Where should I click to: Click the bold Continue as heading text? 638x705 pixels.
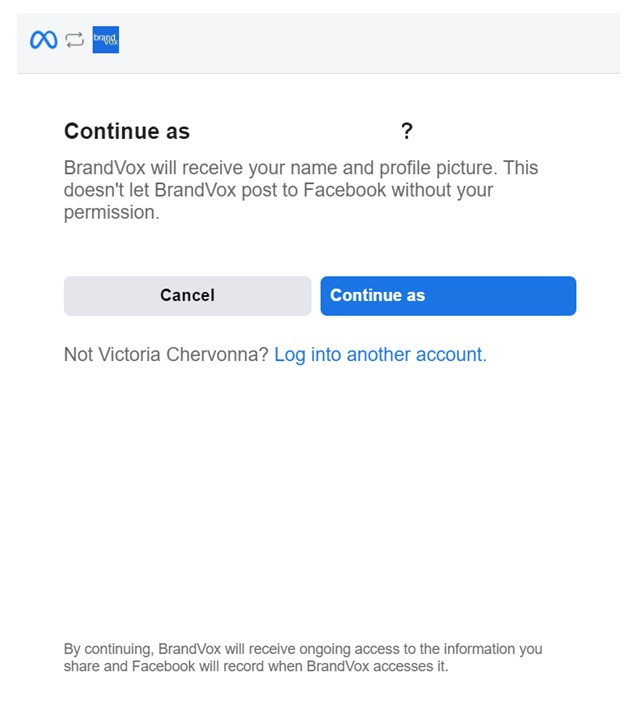pos(127,131)
